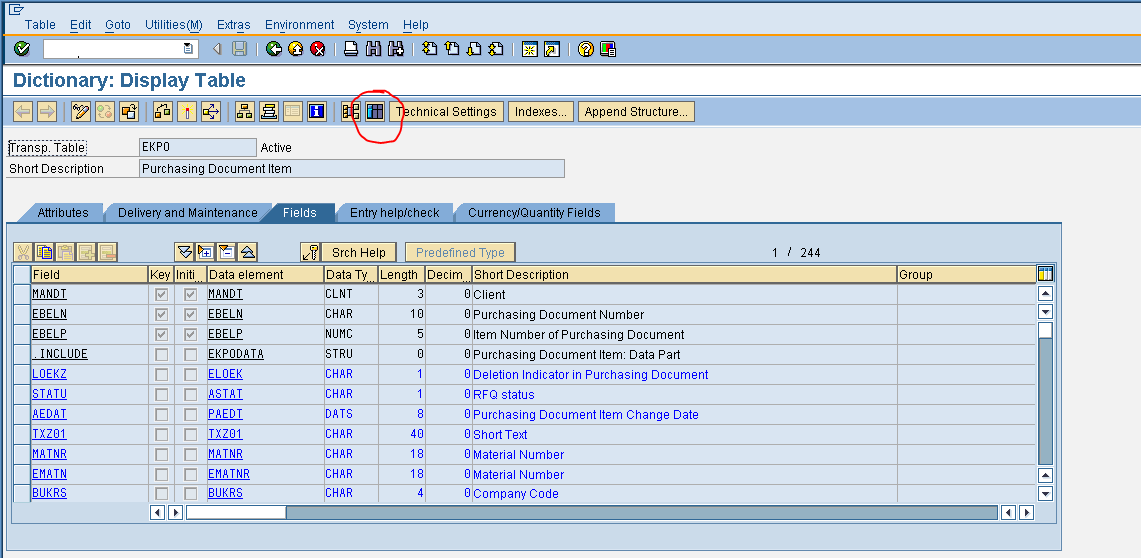Click the horizontal scrollbar thumb
Image resolution: width=1141 pixels, height=558 pixels.
pyautogui.click(x=236, y=512)
